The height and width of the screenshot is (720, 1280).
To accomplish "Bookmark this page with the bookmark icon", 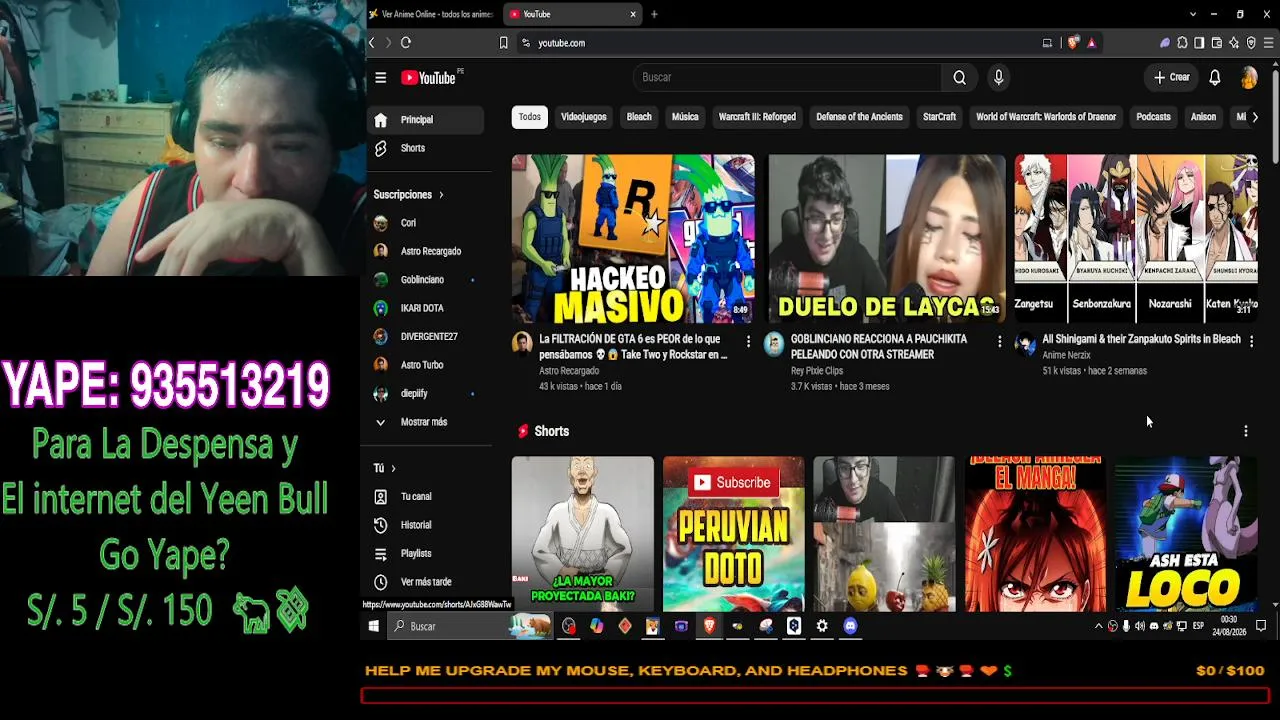I will pos(504,43).
